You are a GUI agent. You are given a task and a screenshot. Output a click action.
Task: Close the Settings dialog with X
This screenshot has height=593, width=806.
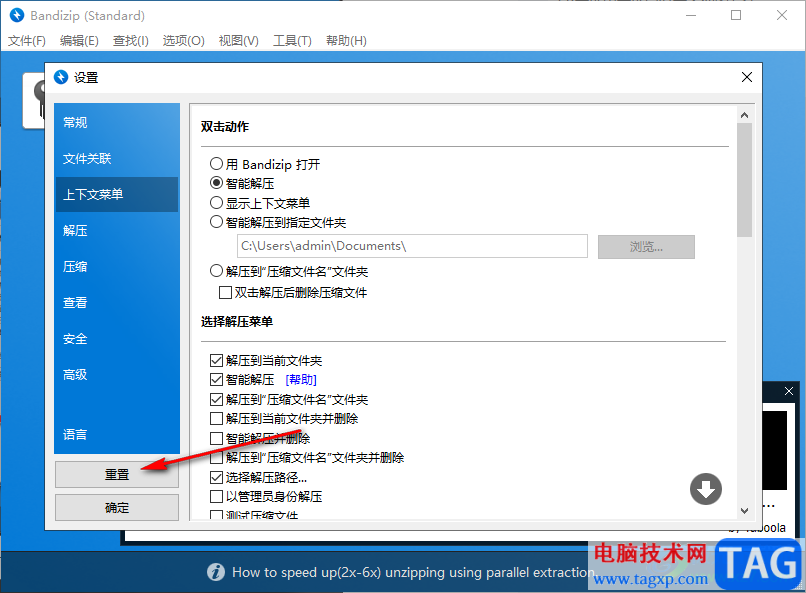click(x=747, y=77)
